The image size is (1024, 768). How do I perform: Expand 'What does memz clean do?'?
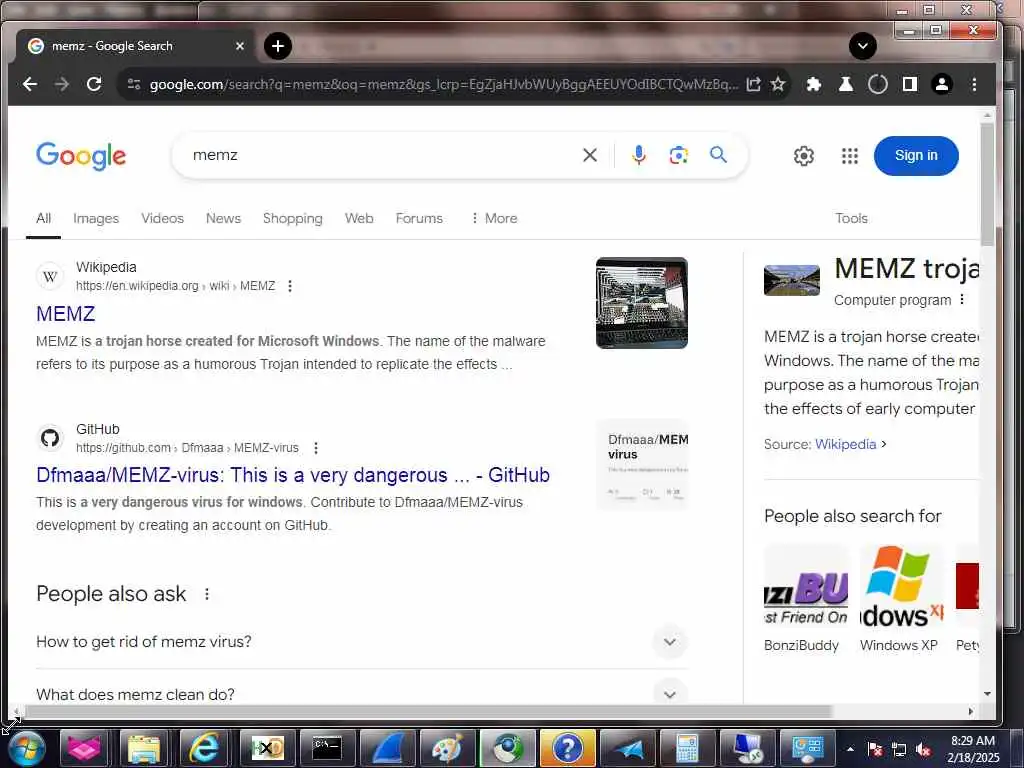pos(362,692)
